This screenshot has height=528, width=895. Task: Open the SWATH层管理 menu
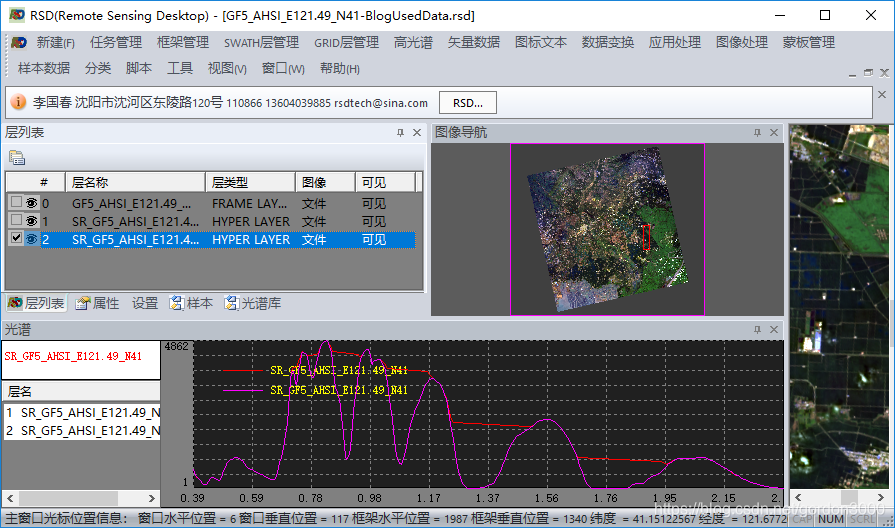pyautogui.click(x=261, y=42)
